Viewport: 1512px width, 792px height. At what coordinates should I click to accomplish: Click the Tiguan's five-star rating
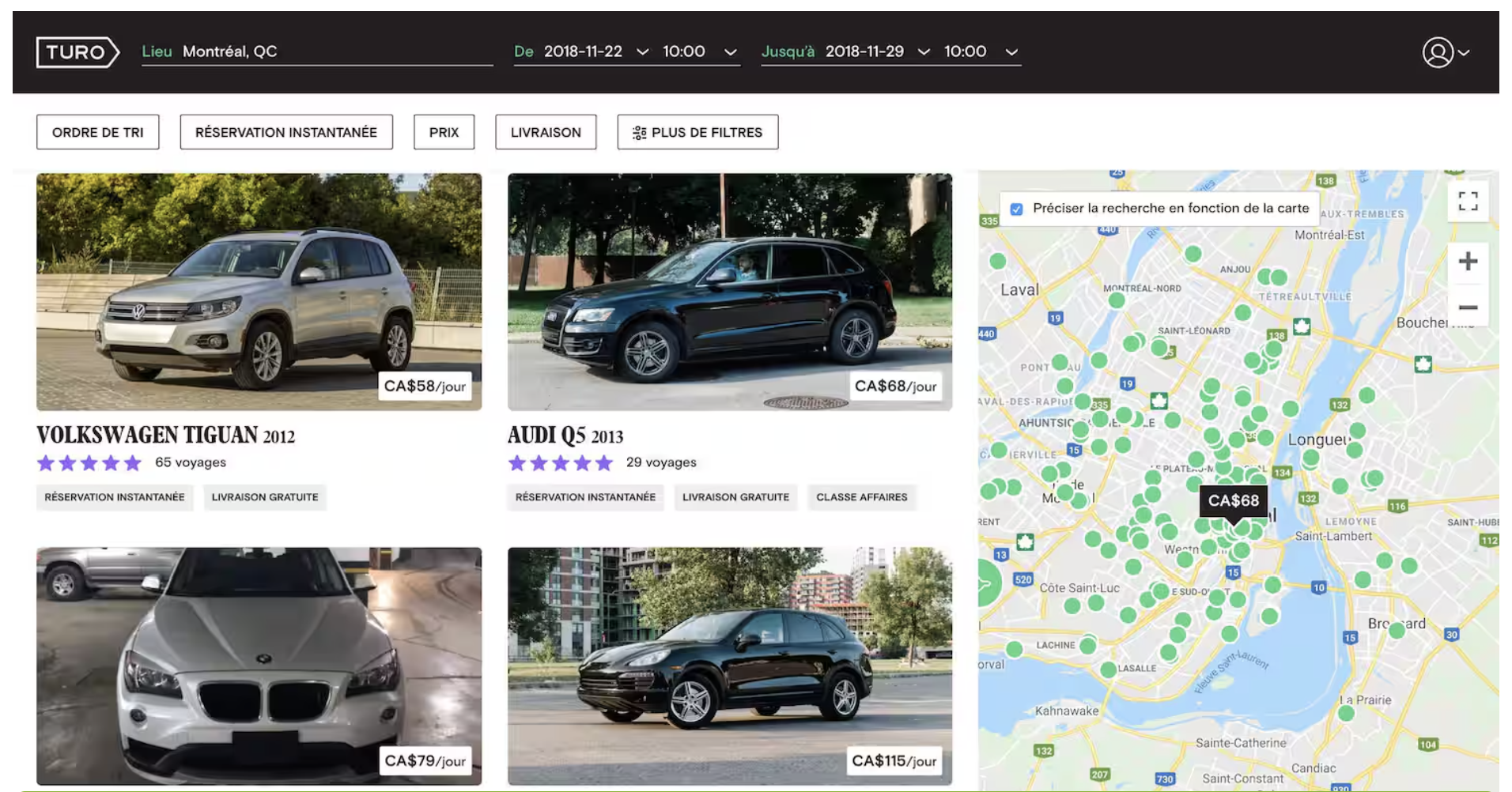[x=89, y=463]
